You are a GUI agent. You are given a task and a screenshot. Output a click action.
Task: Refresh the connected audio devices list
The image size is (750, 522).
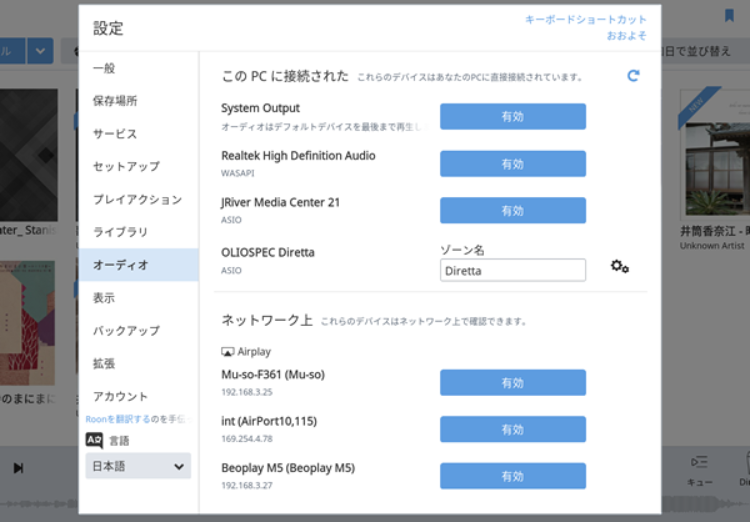click(633, 76)
